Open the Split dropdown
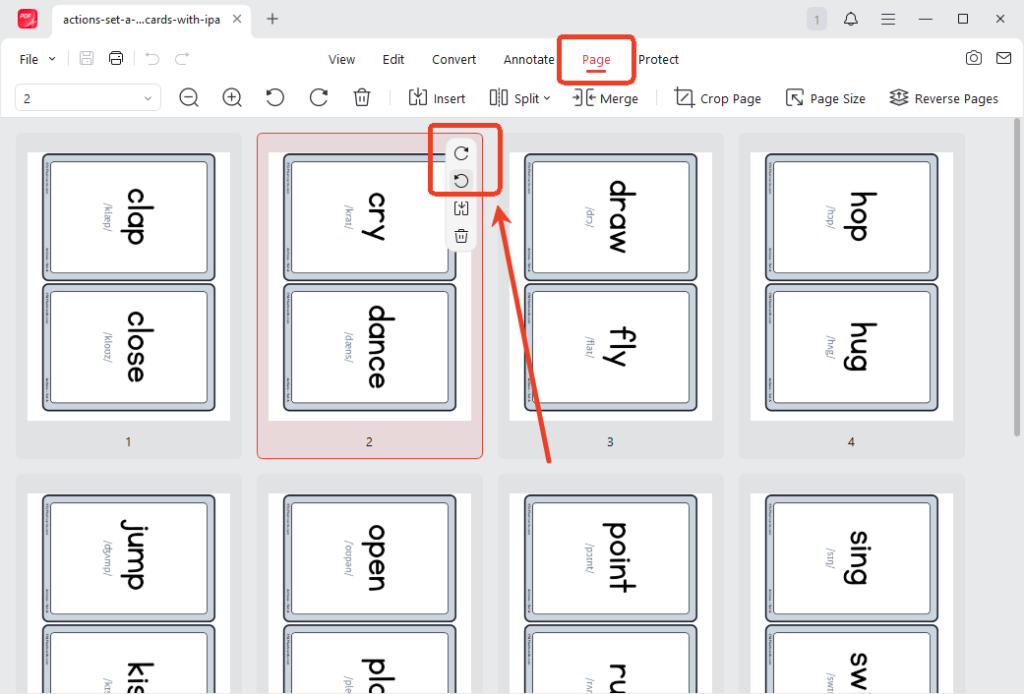 pyautogui.click(x=520, y=98)
